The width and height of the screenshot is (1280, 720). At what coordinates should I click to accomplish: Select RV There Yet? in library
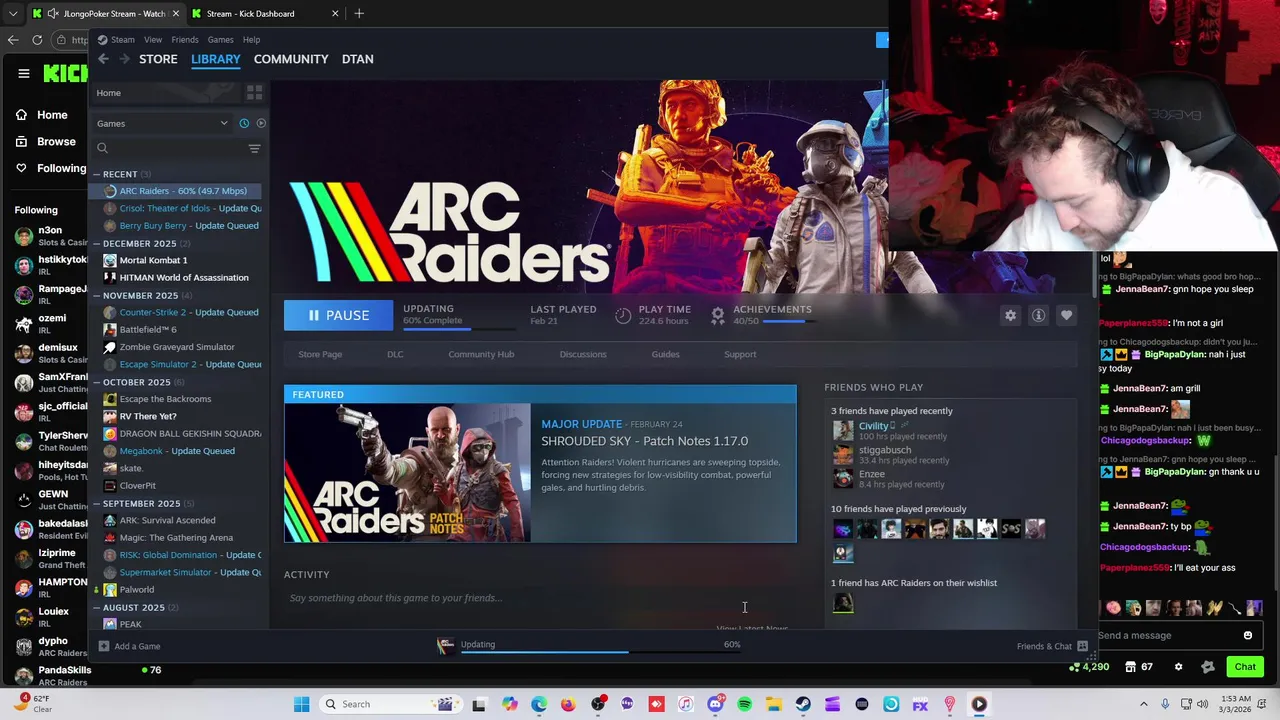[x=148, y=416]
